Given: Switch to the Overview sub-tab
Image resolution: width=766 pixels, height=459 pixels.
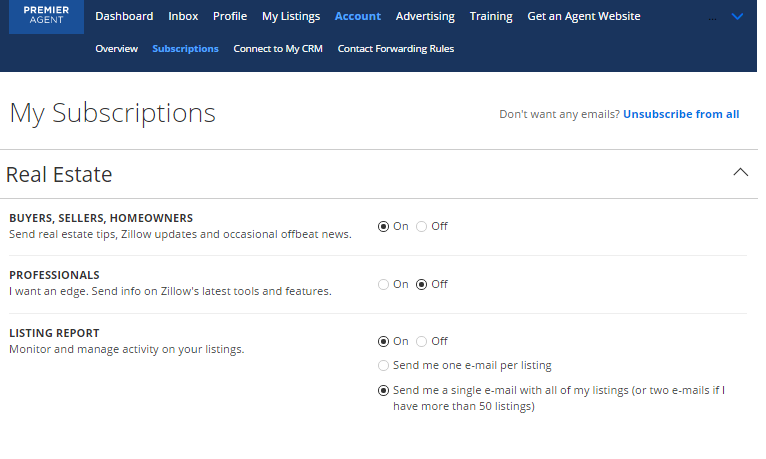Looking at the screenshot, I should click(x=116, y=48).
